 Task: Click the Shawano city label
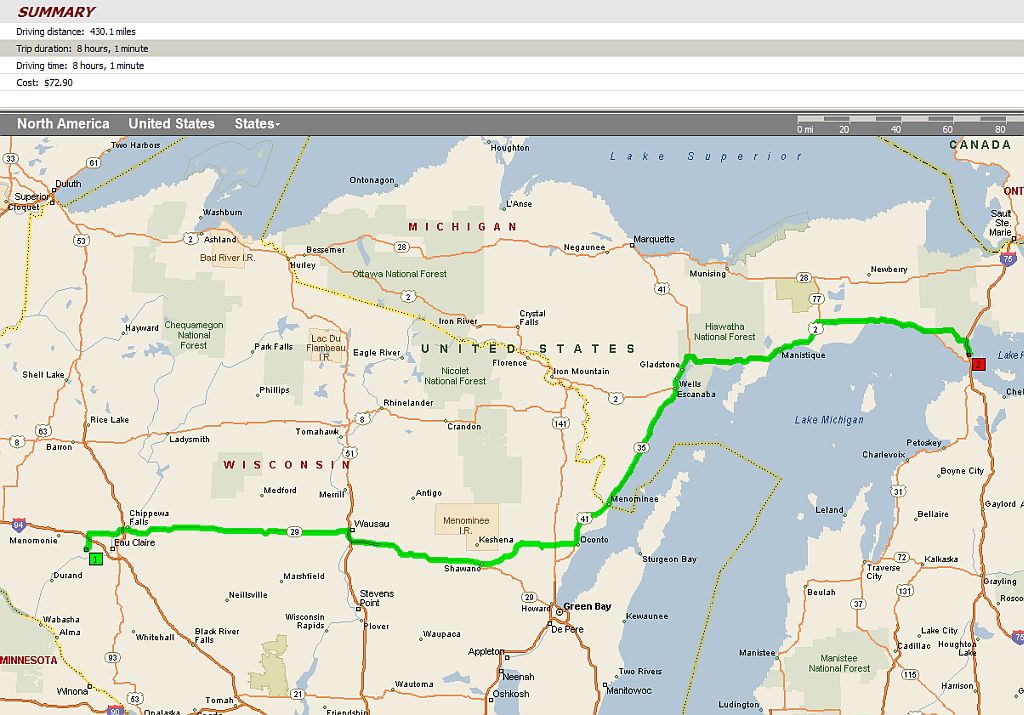pyautogui.click(x=462, y=569)
